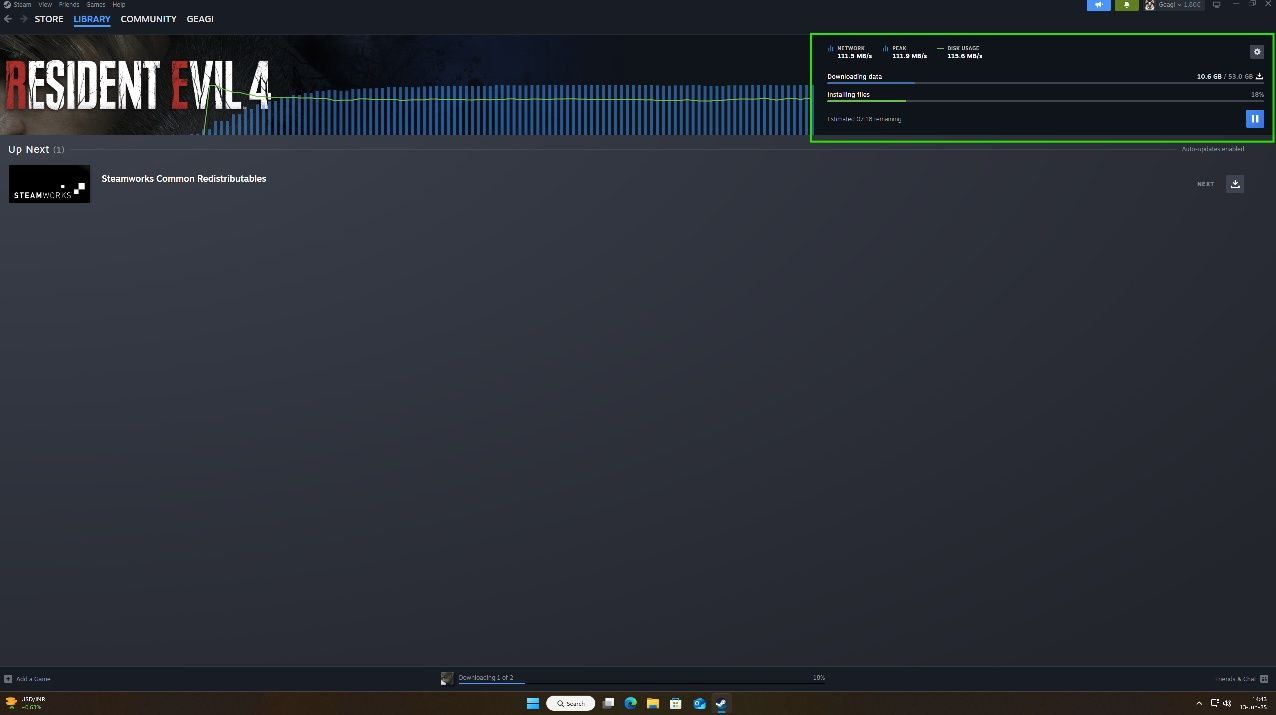The width and height of the screenshot is (1276, 715).
Task: Click the Geagi account avatar
Action: click(1150, 5)
